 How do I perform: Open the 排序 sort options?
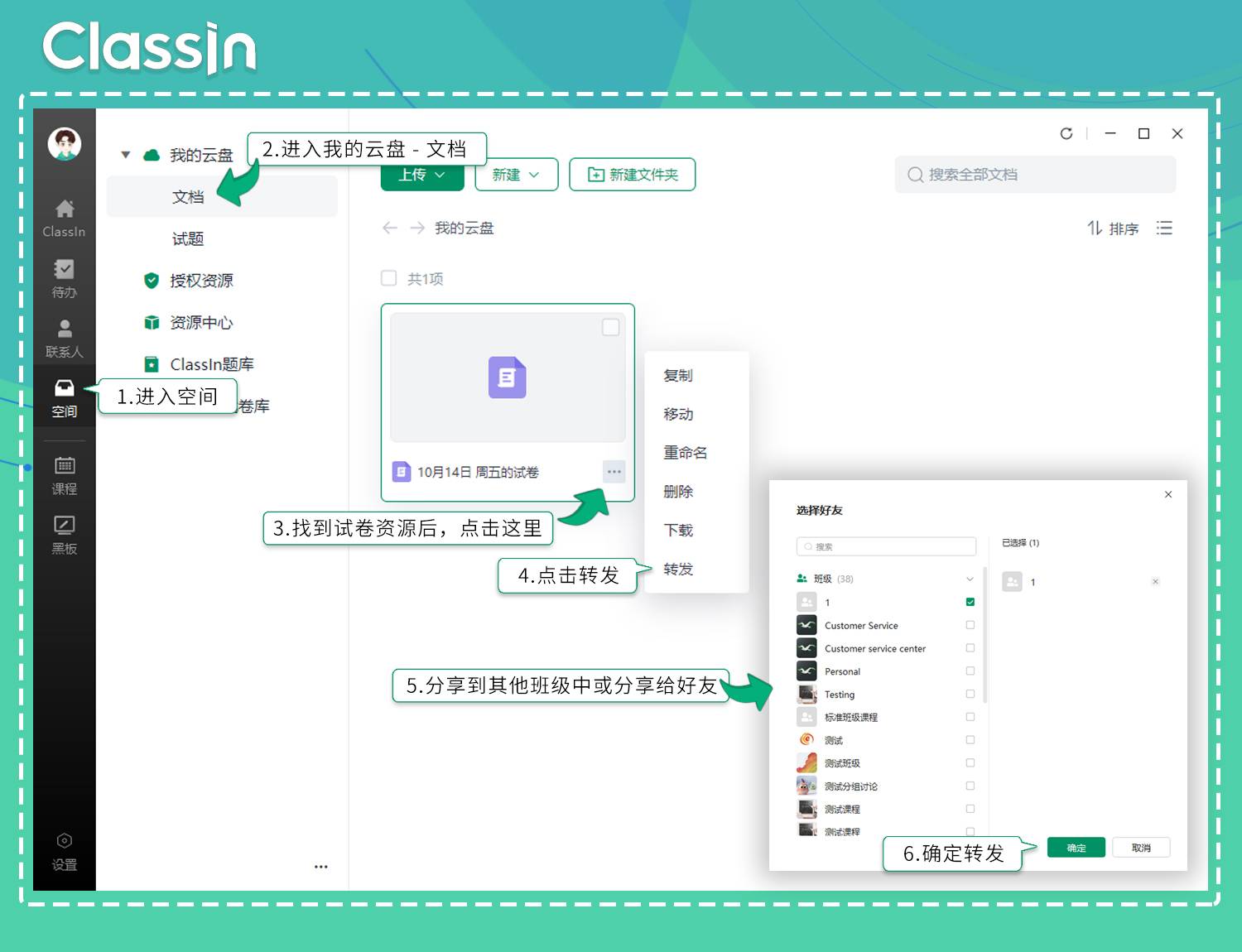pos(1113,228)
